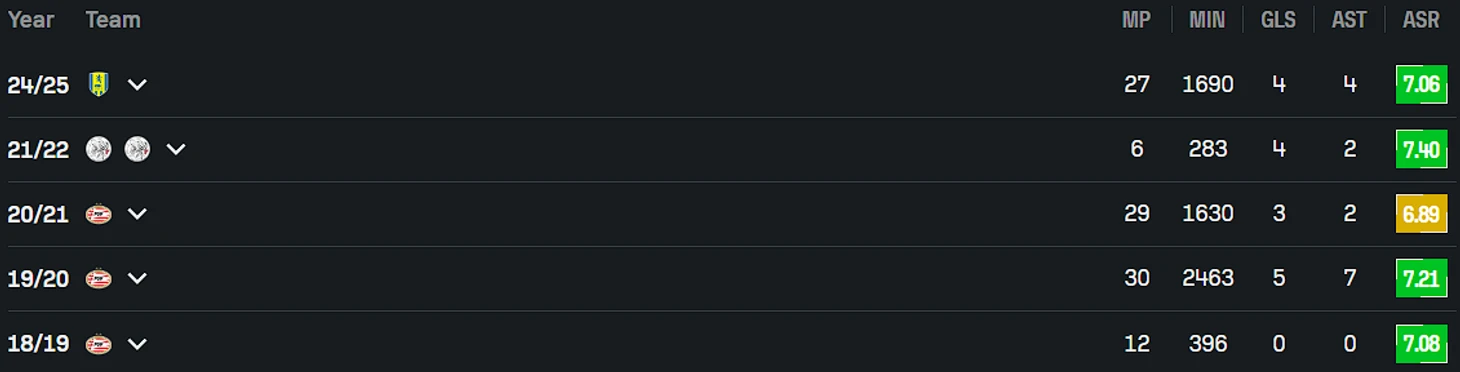Click the PSV crest in 20/21 row
The width and height of the screenshot is (1460, 372).
pos(98,214)
